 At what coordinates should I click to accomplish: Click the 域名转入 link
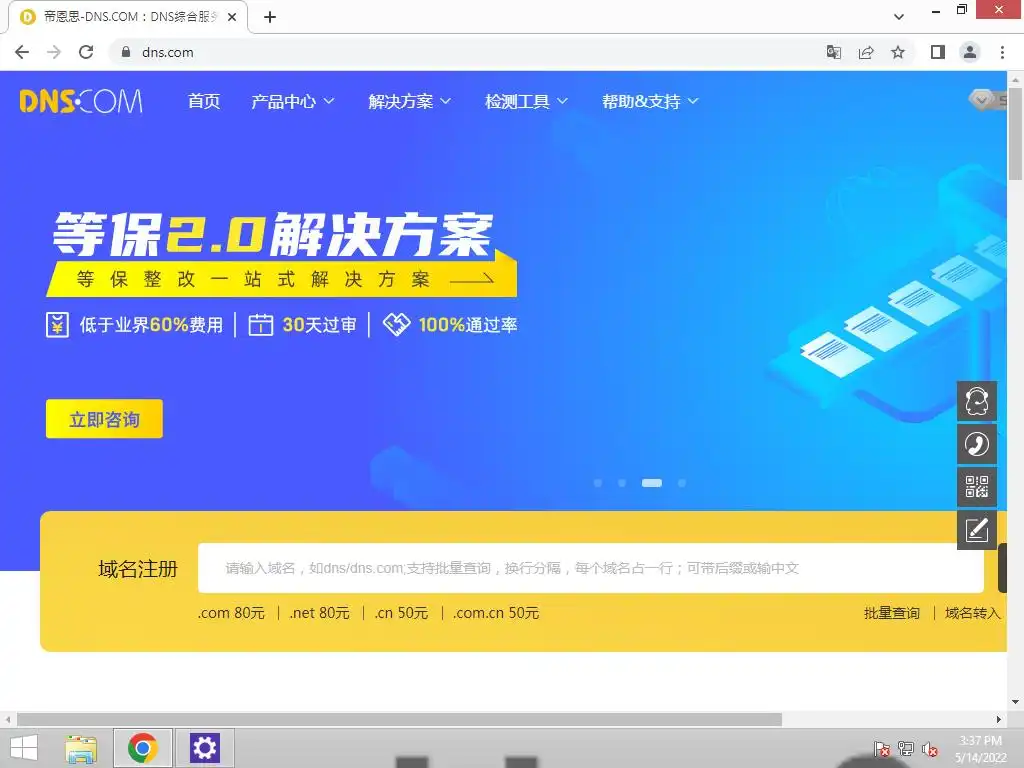972,613
